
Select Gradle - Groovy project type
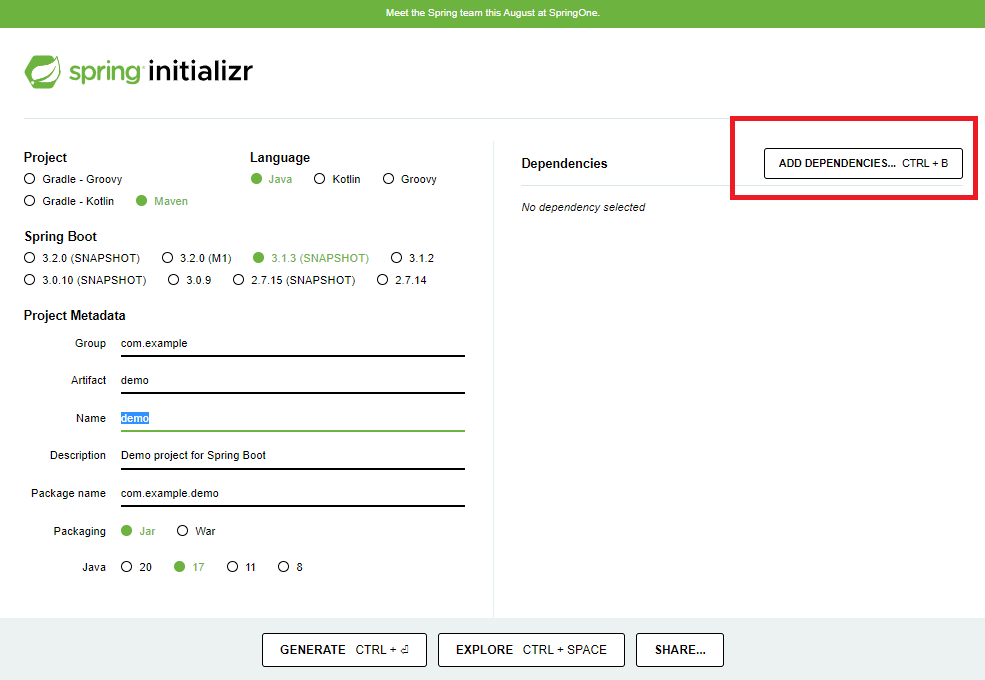(x=73, y=179)
